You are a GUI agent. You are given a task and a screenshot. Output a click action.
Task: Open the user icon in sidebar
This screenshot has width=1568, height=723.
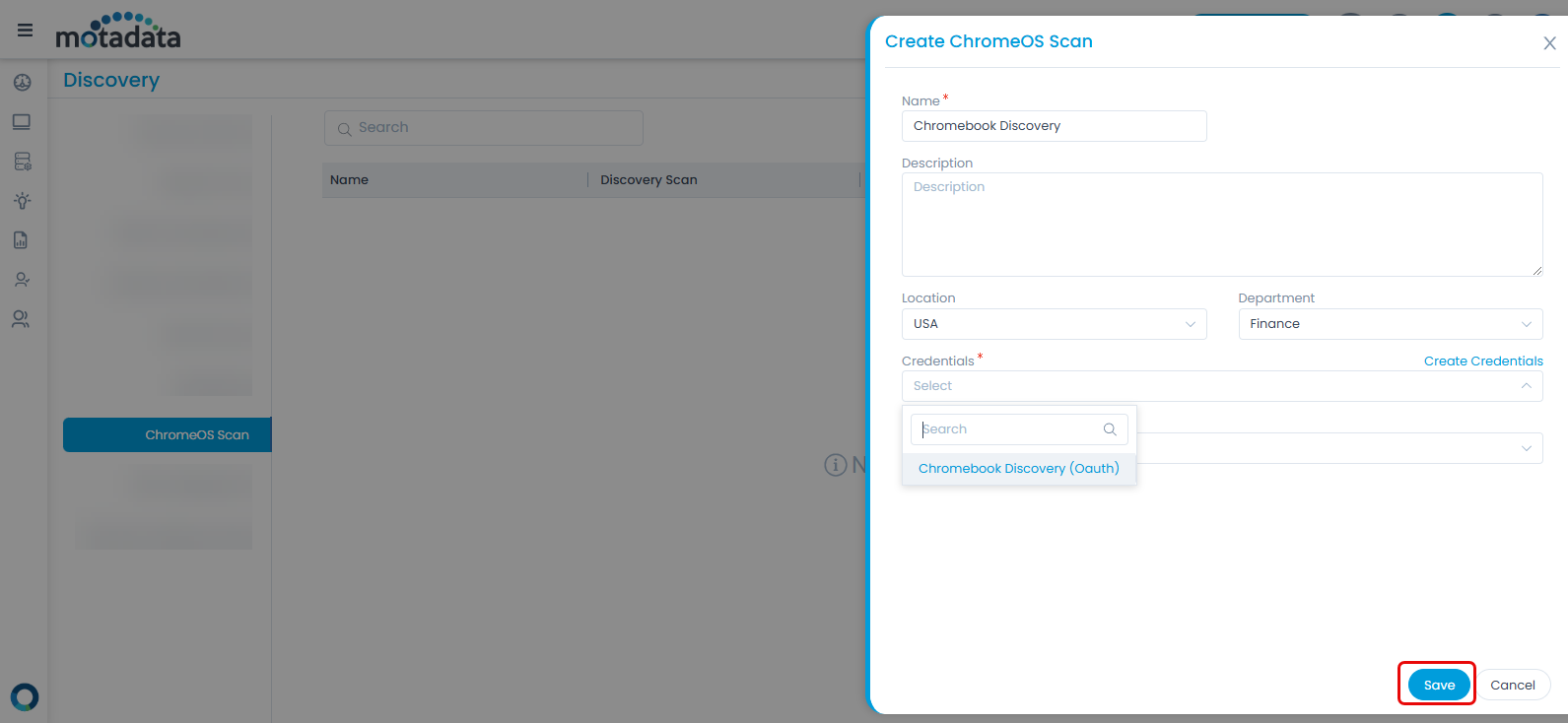[x=22, y=280]
